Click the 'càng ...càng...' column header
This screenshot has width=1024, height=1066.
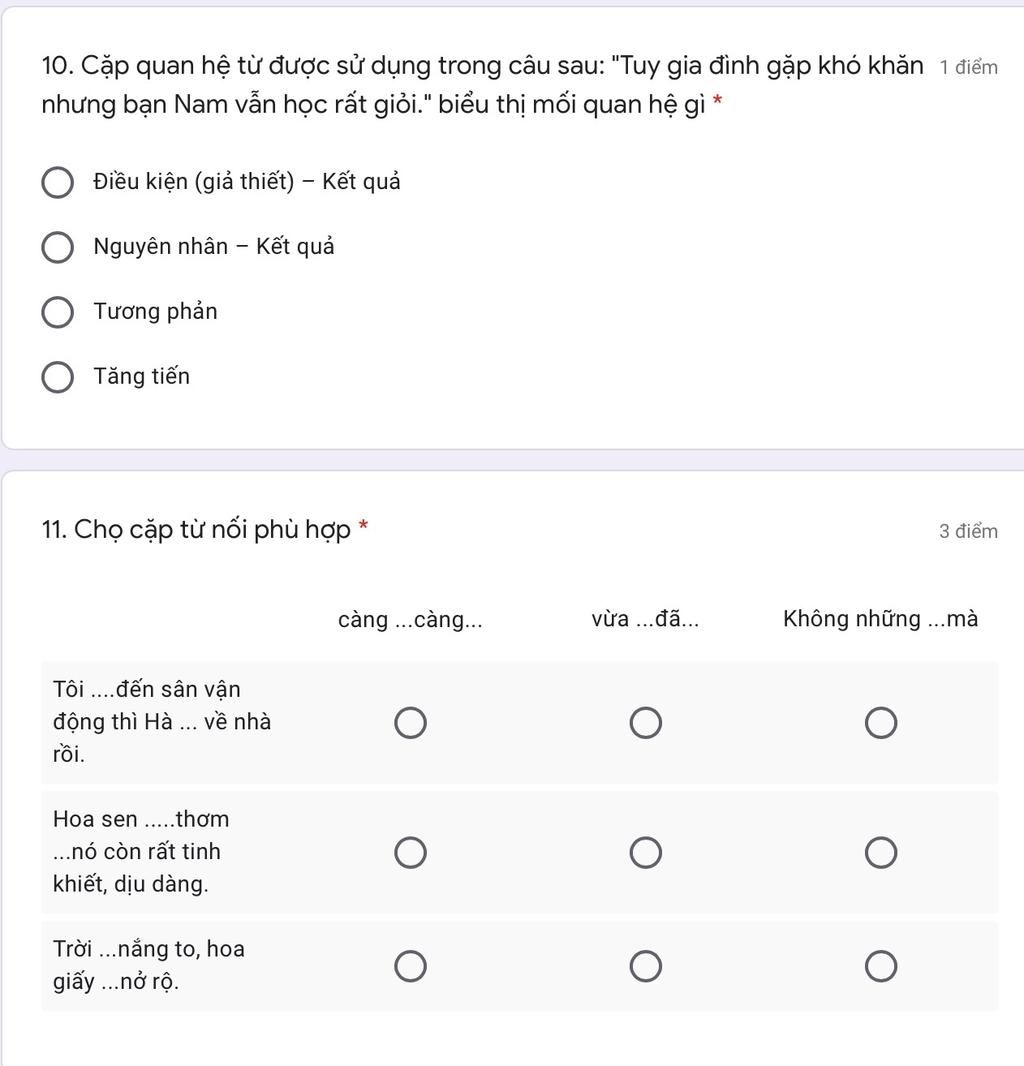411,619
